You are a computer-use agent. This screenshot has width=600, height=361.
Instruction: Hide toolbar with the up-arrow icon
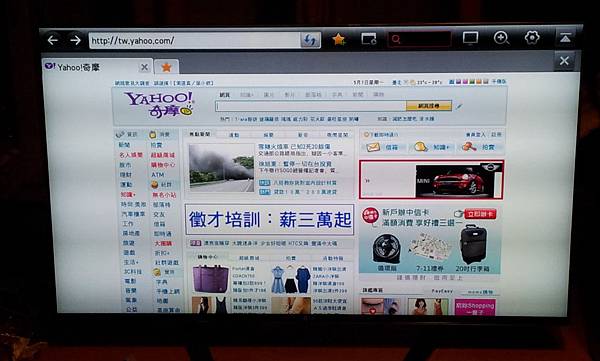[565, 38]
